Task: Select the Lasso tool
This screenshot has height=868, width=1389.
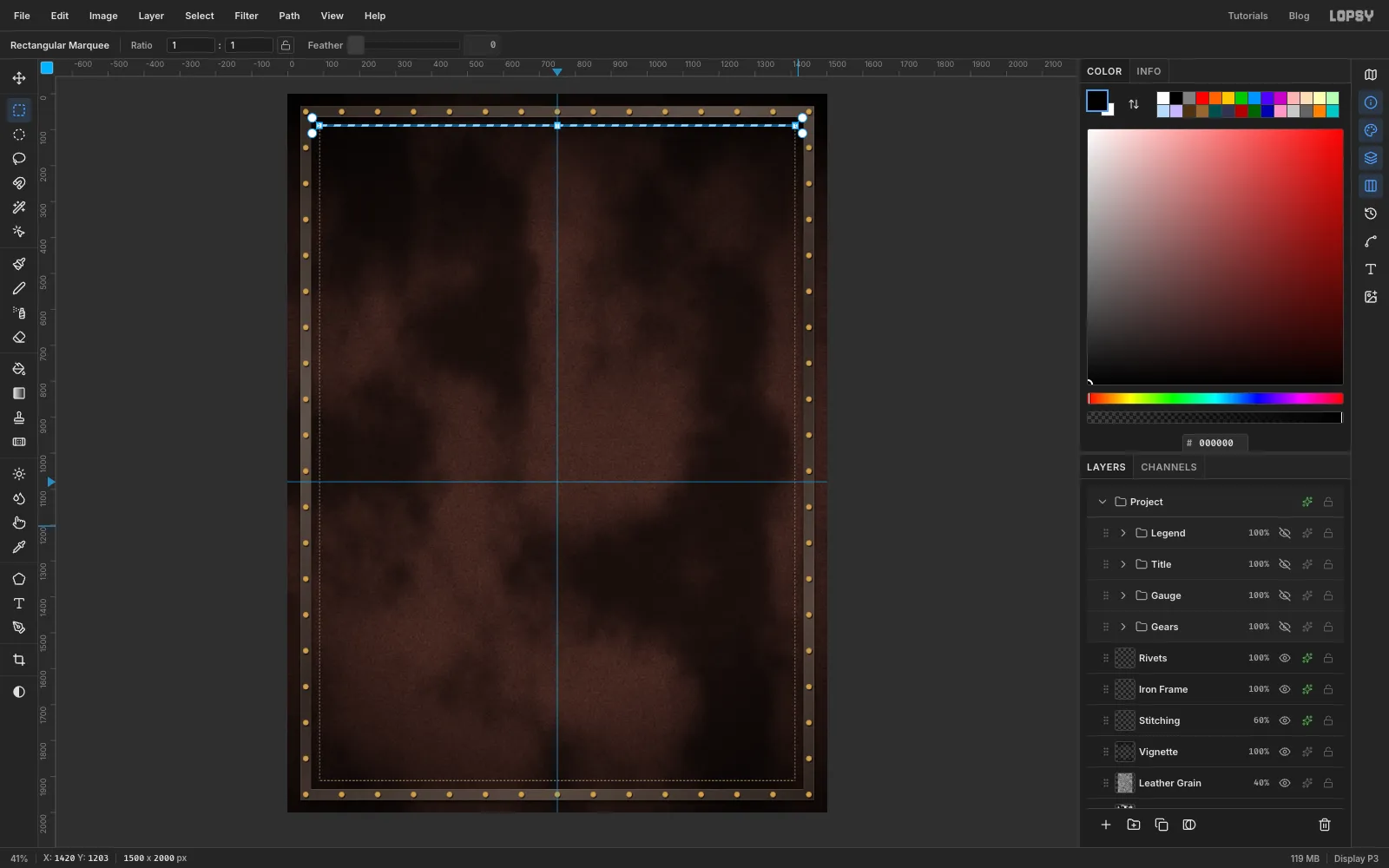Action: tap(18, 159)
